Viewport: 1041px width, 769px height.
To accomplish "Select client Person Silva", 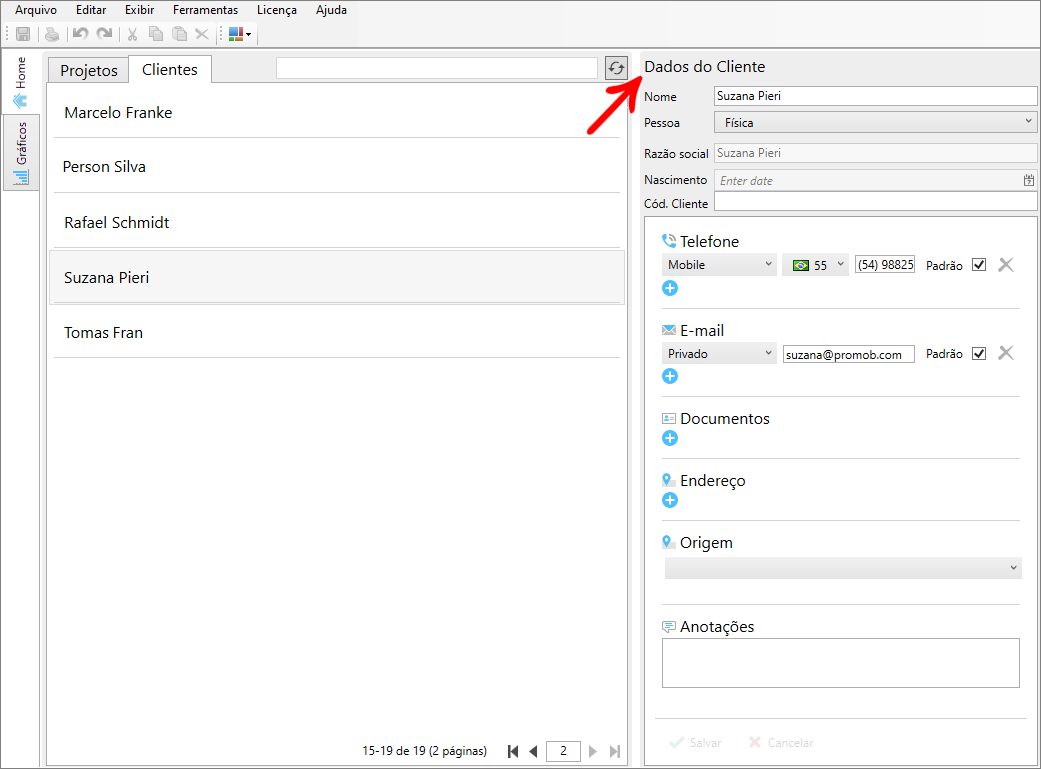I will tap(337, 167).
